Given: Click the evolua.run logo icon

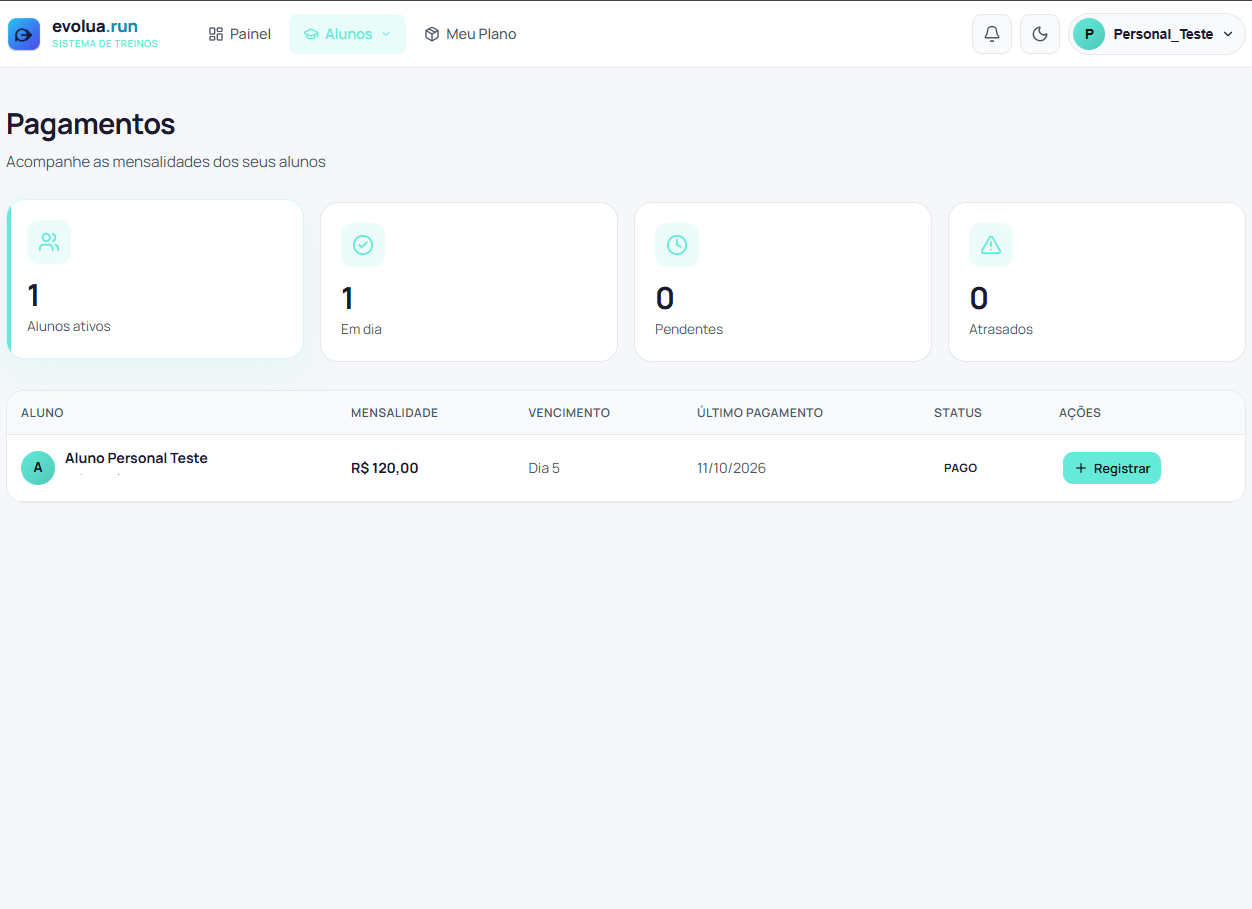Looking at the screenshot, I should pos(24,34).
